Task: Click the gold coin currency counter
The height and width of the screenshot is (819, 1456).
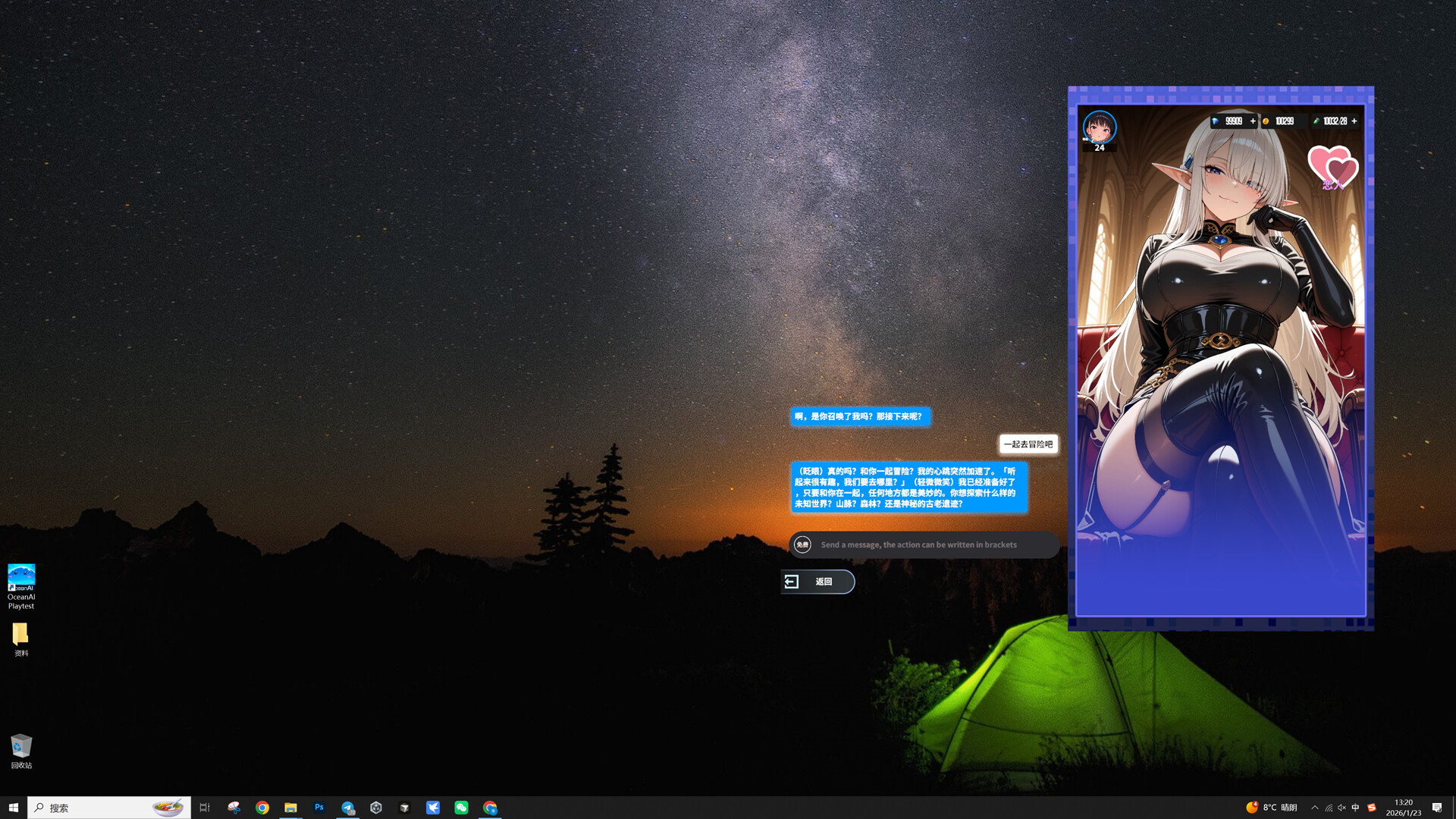Action: [x=1283, y=121]
